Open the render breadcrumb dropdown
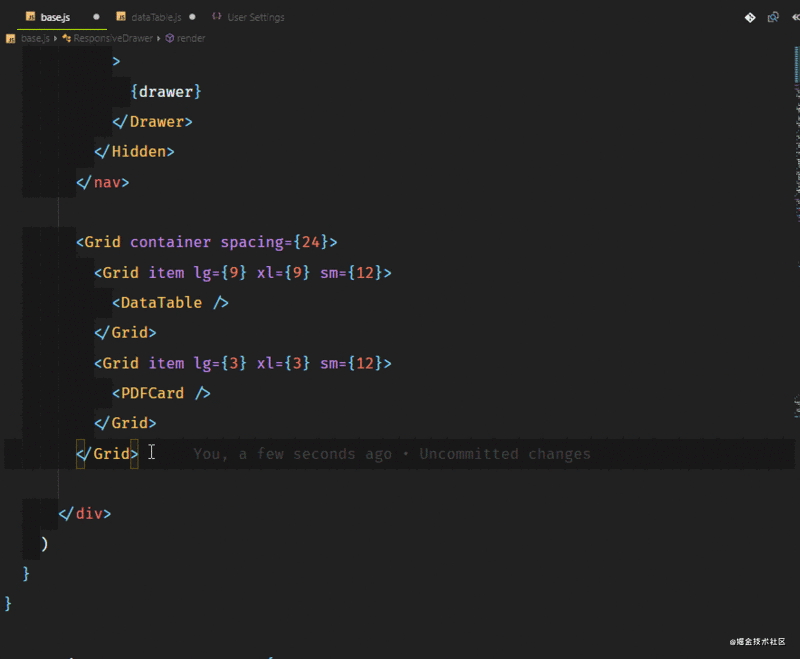 (192, 38)
